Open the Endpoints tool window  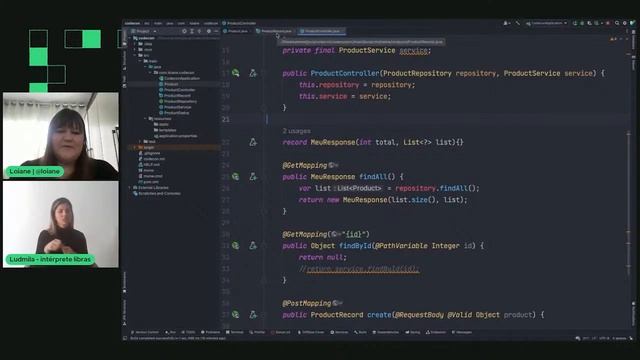(x=436, y=332)
